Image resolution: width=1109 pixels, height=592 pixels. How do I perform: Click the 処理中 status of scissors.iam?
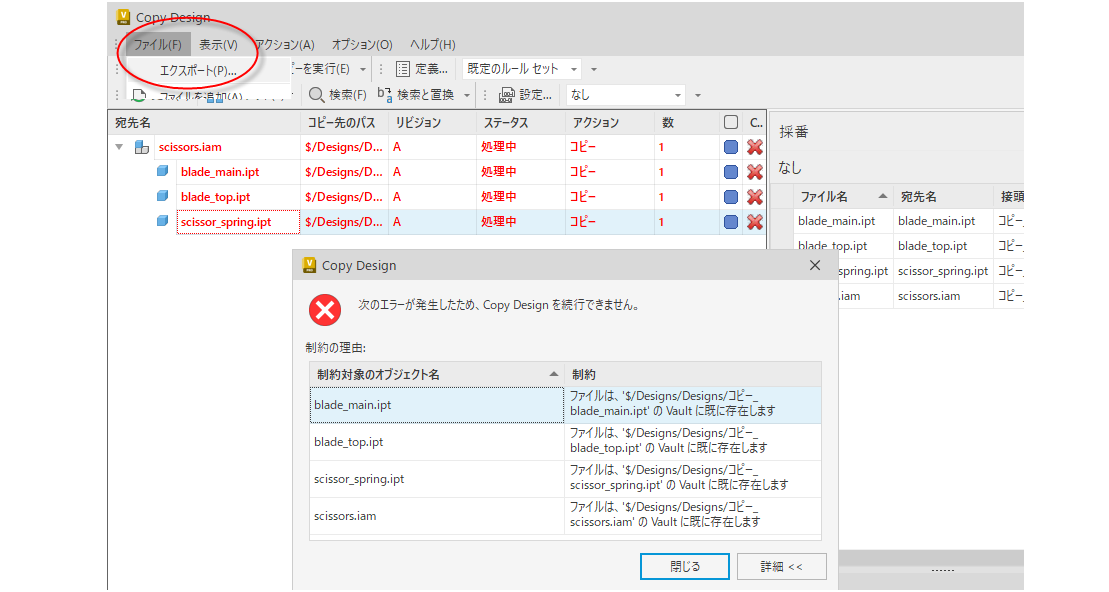click(x=499, y=147)
